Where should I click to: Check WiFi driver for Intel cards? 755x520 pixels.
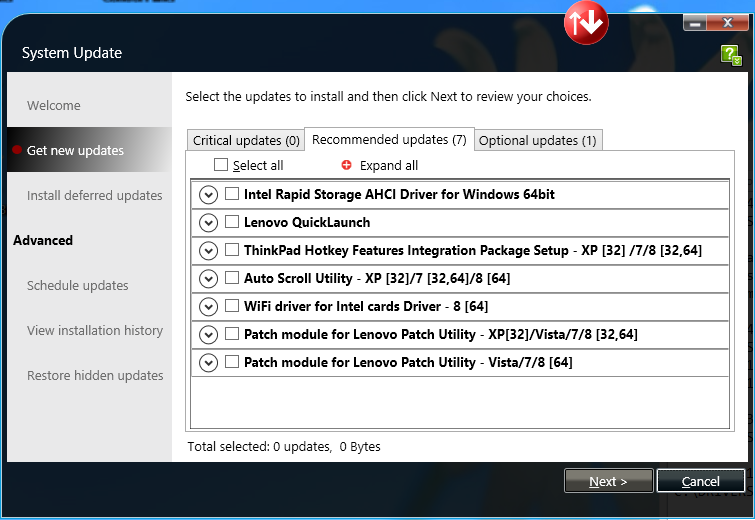click(232, 305)
